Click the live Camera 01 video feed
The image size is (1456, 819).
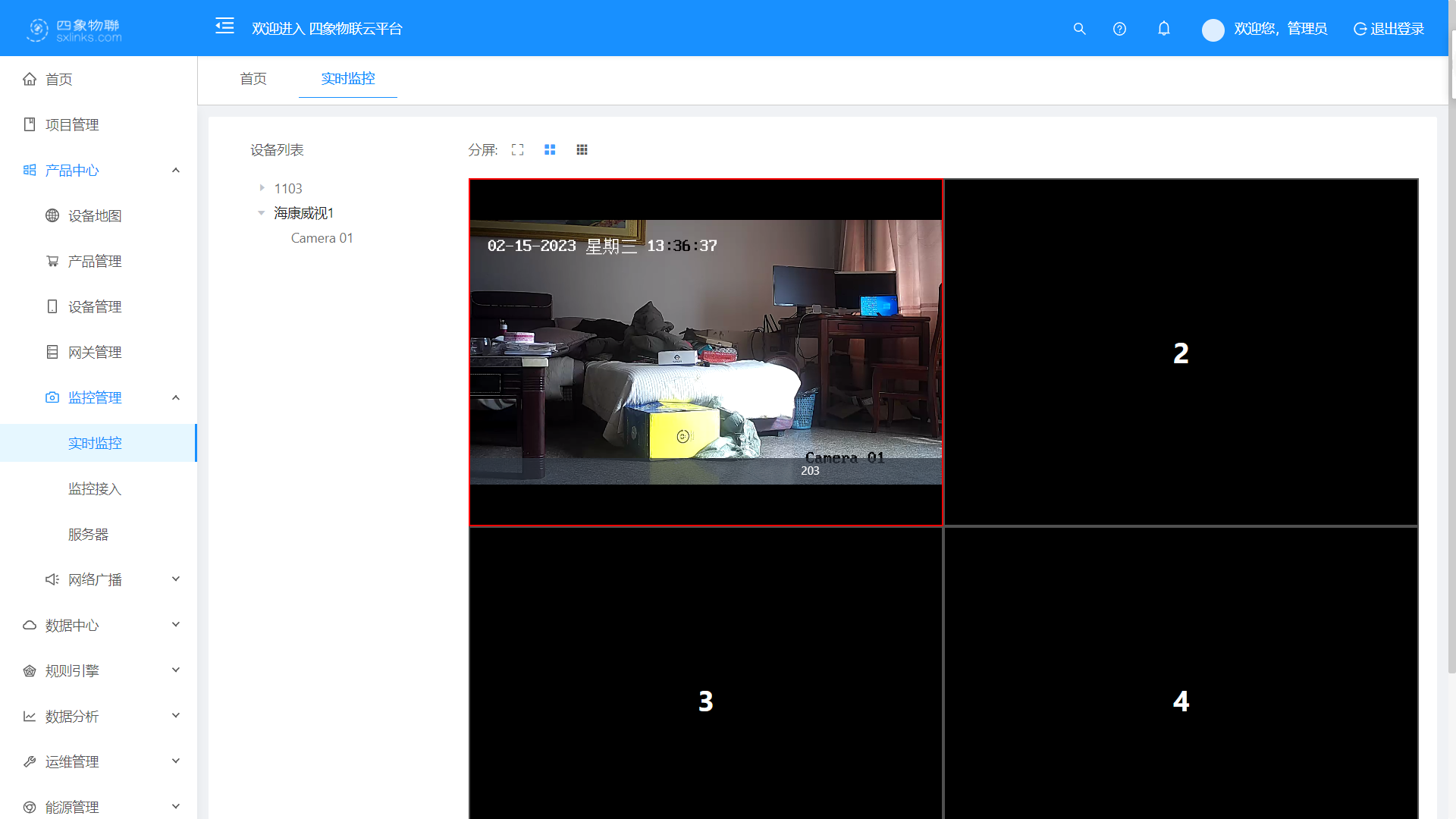click(x=705, y=353)
